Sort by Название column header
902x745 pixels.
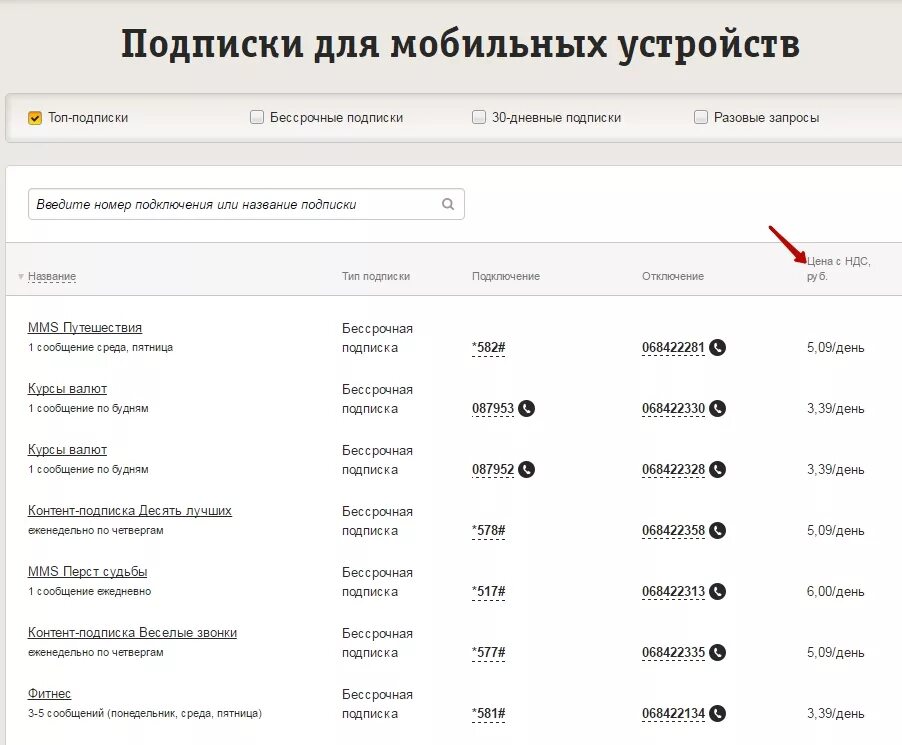[x=52, y=276]
